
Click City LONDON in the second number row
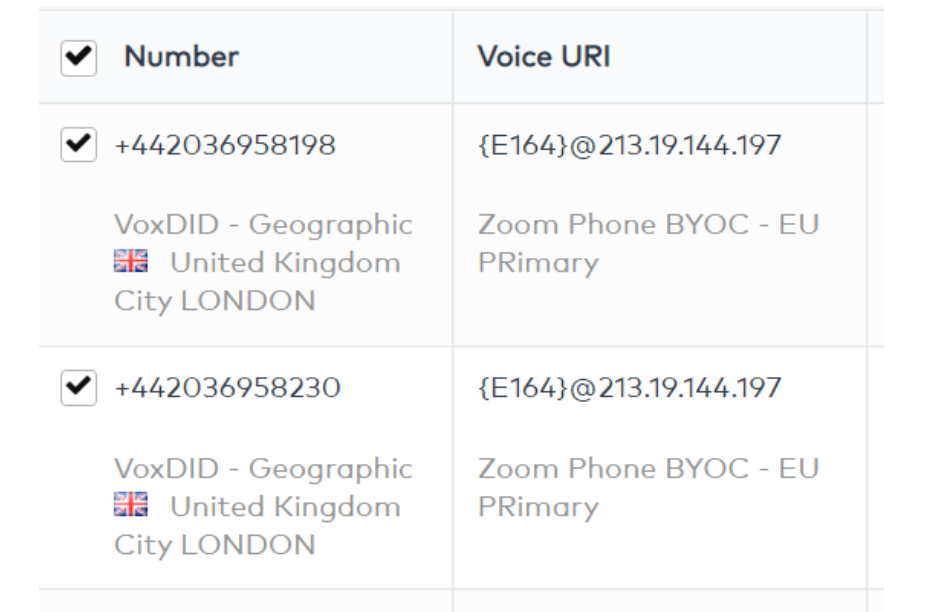click(214, 545)
